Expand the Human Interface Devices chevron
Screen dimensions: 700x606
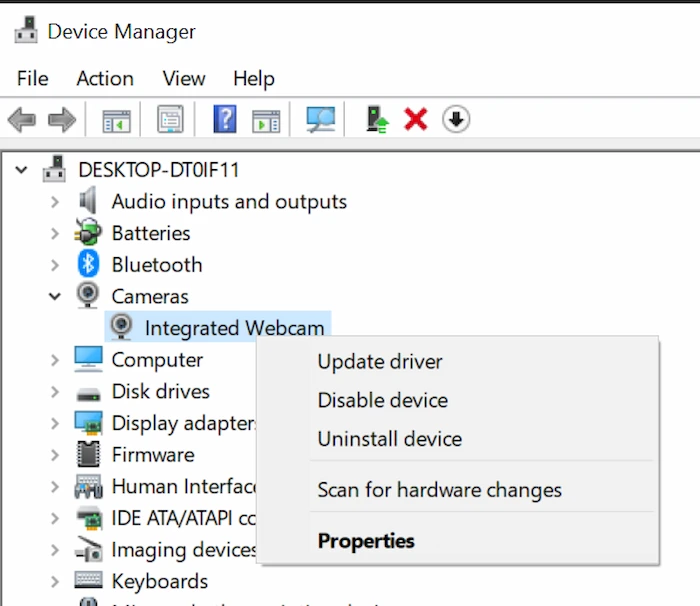54,487
